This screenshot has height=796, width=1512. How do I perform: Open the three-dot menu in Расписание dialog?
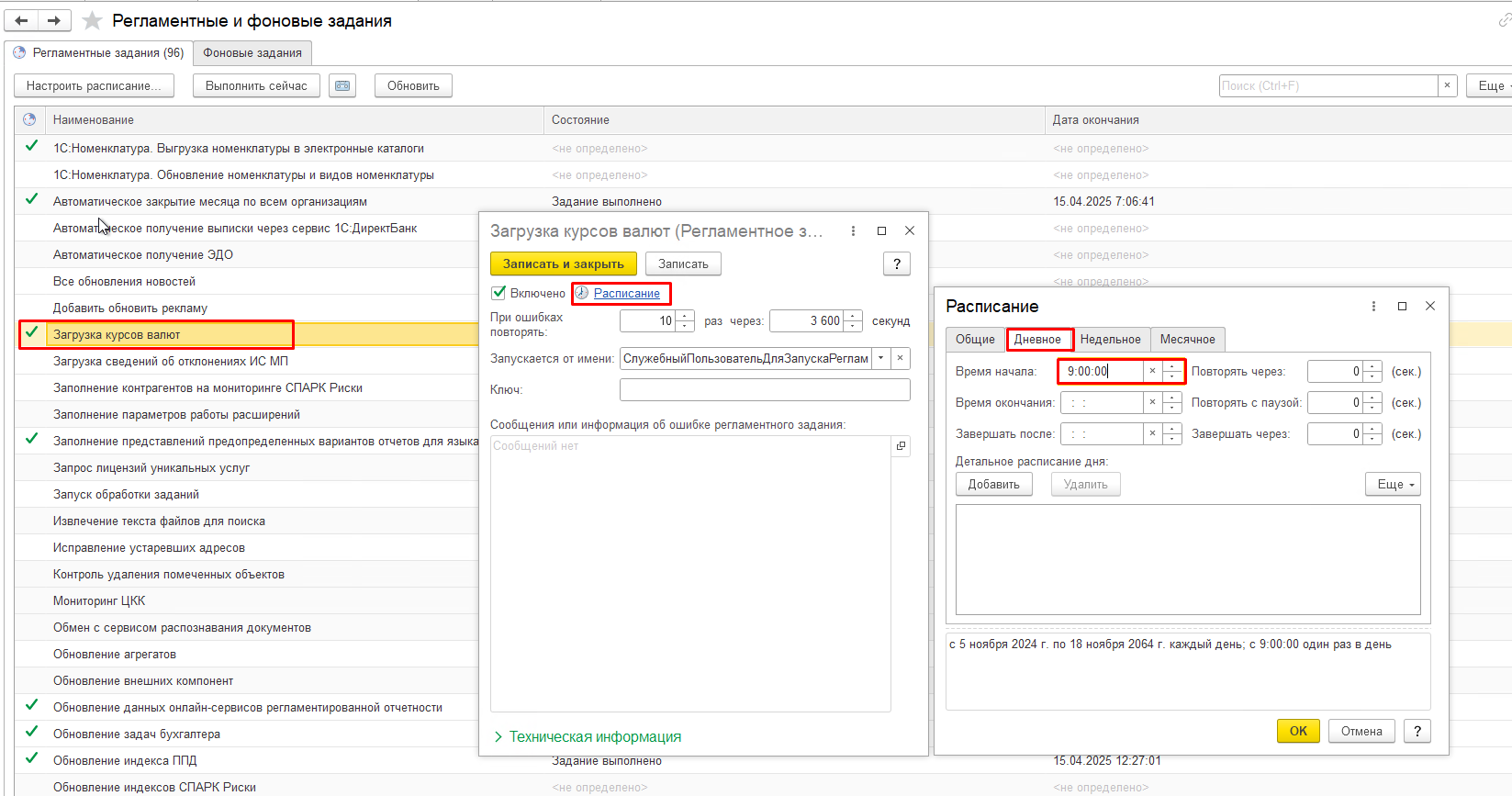click(x=1373, y=307)
